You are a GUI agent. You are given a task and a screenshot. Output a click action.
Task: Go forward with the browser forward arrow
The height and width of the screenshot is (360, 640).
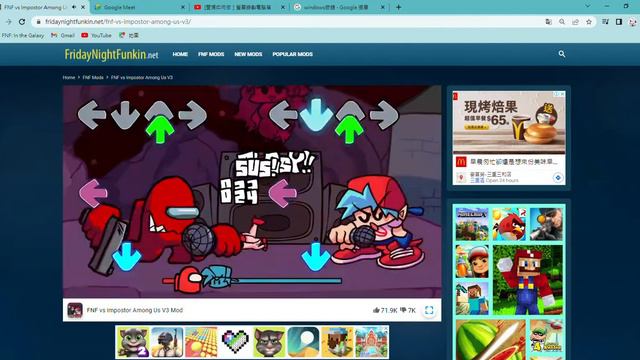[9, 22]
